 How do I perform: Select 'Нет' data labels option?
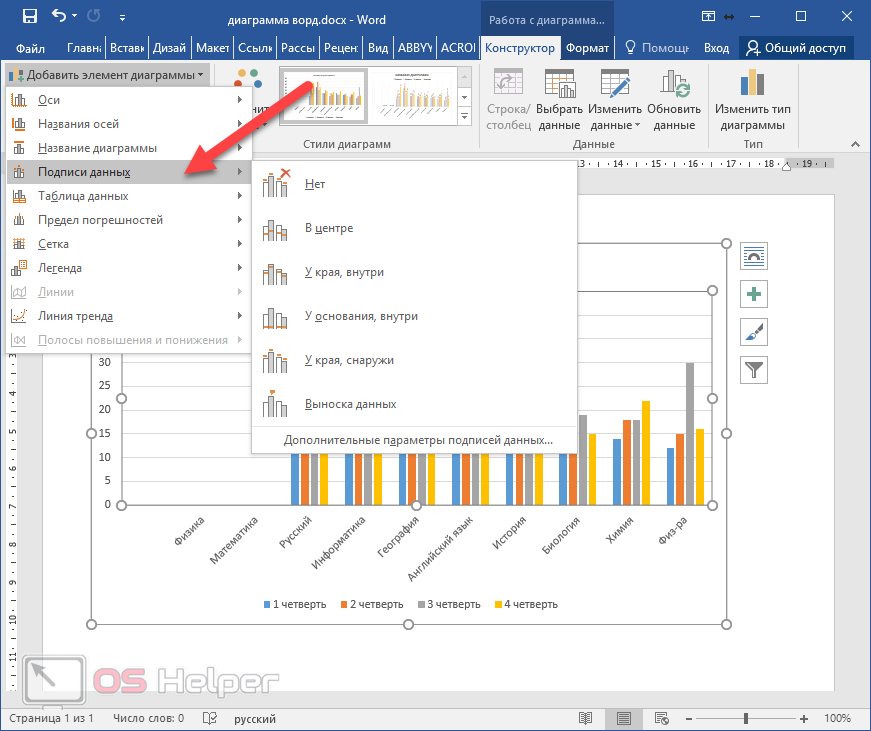(x=315, y=184)
